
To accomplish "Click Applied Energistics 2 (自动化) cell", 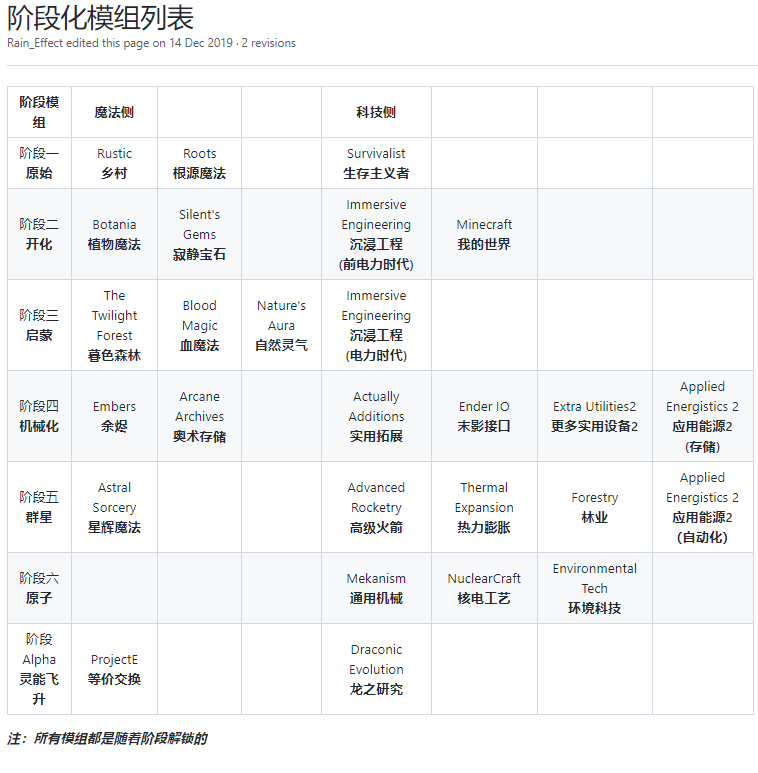I will coord(702,507).
